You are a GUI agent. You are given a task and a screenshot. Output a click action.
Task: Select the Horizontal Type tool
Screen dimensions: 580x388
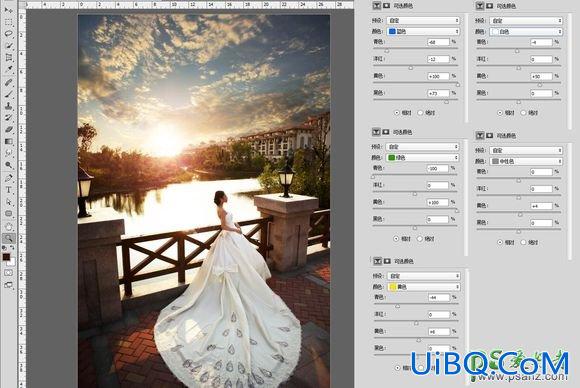[x=8, y=190]
